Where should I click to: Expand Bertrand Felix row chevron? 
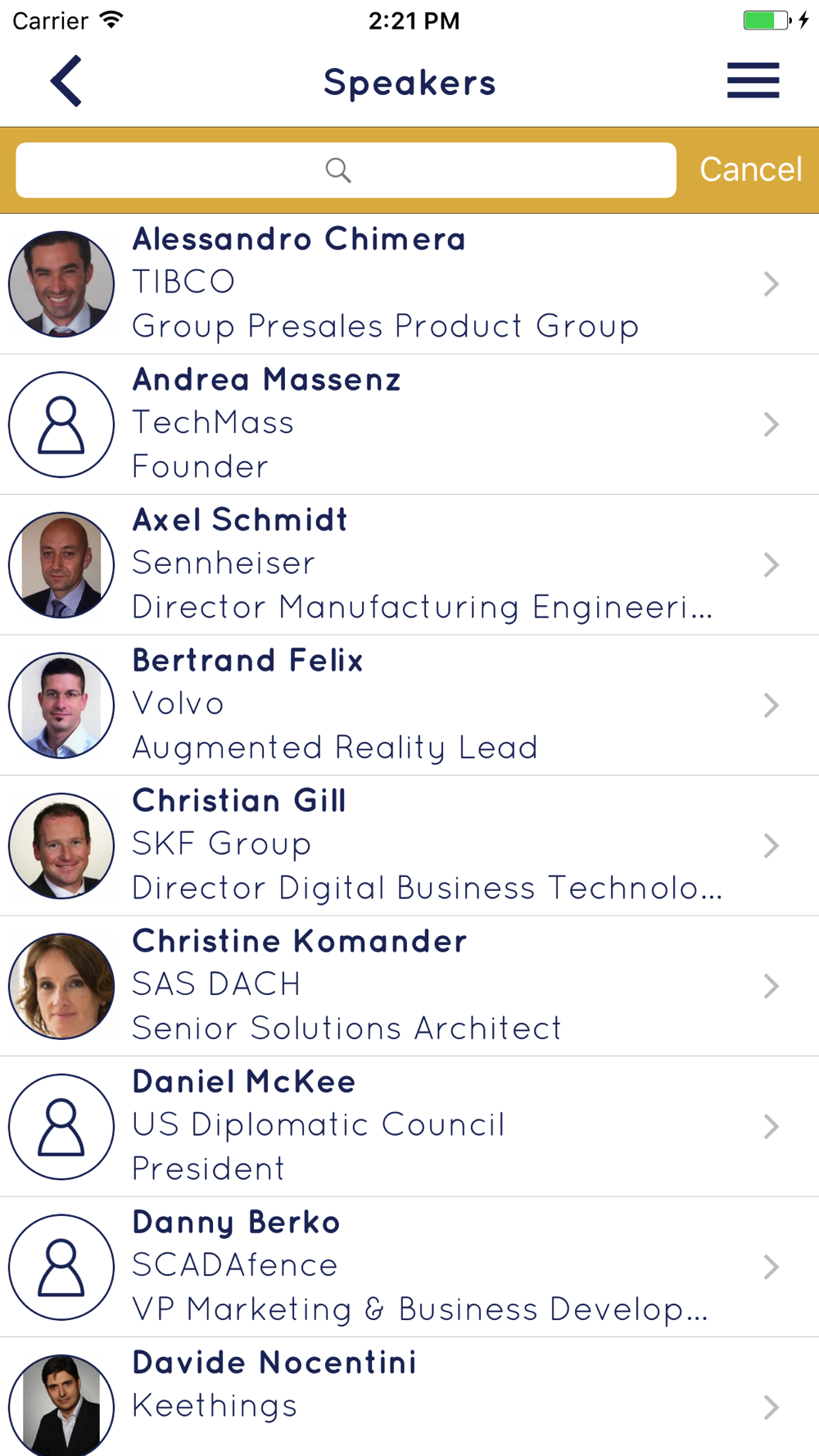[771, 705]
